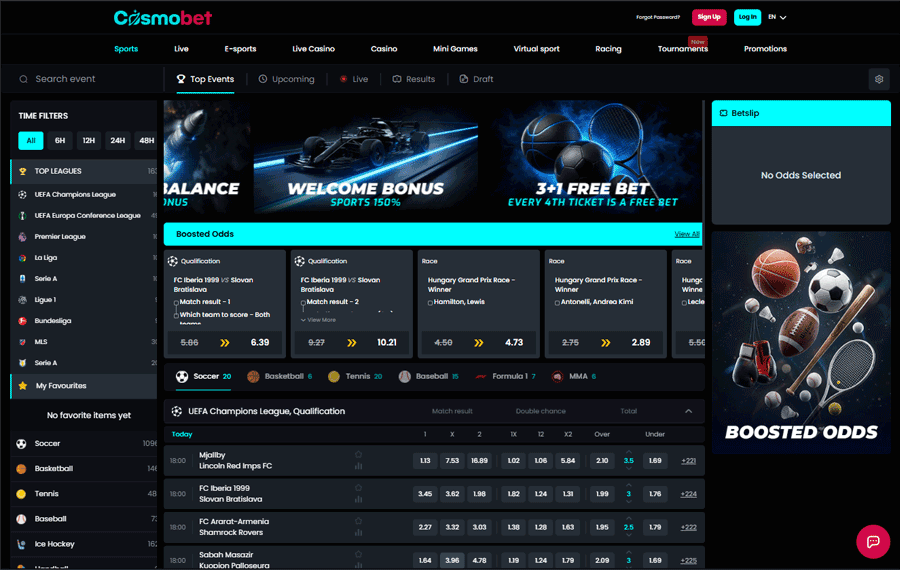Screen dimensions: 900x570
Task: Select the 48H time filter
Action: click(x=146, y=141)
